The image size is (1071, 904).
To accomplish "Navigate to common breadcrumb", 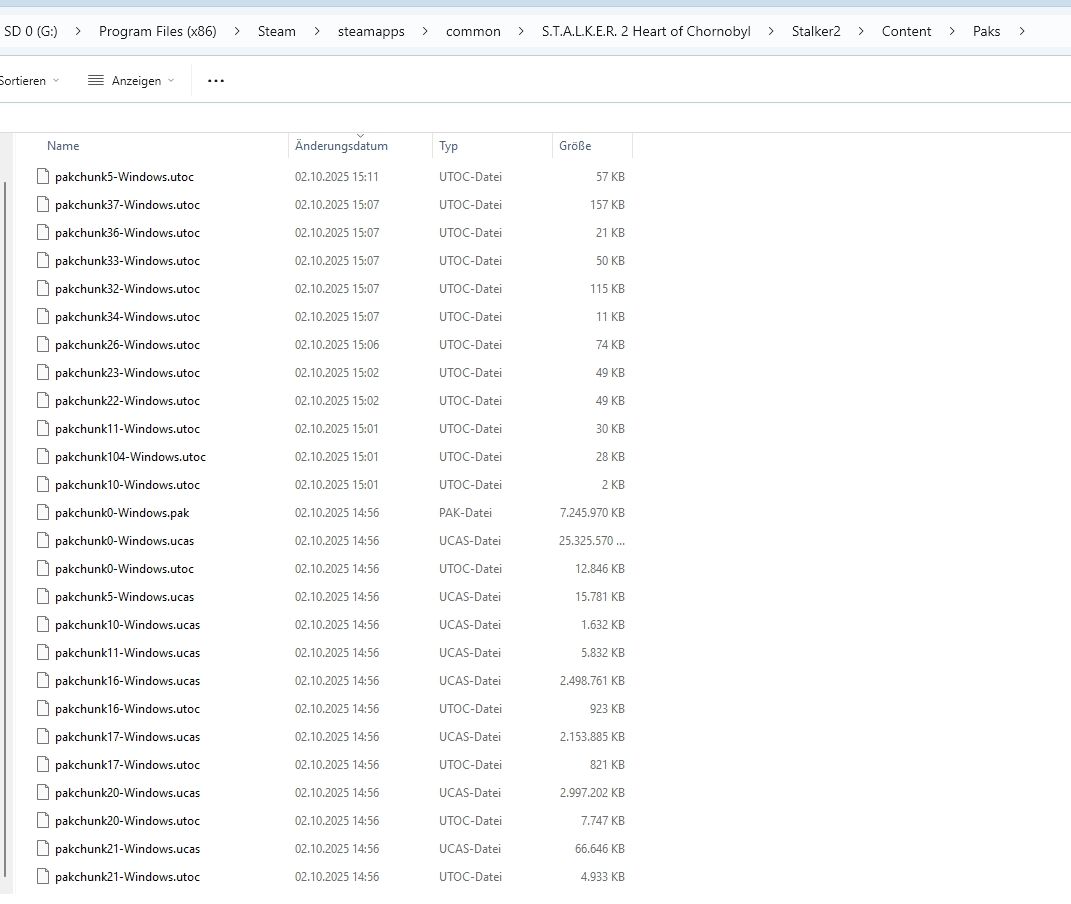I will [473, 31].
